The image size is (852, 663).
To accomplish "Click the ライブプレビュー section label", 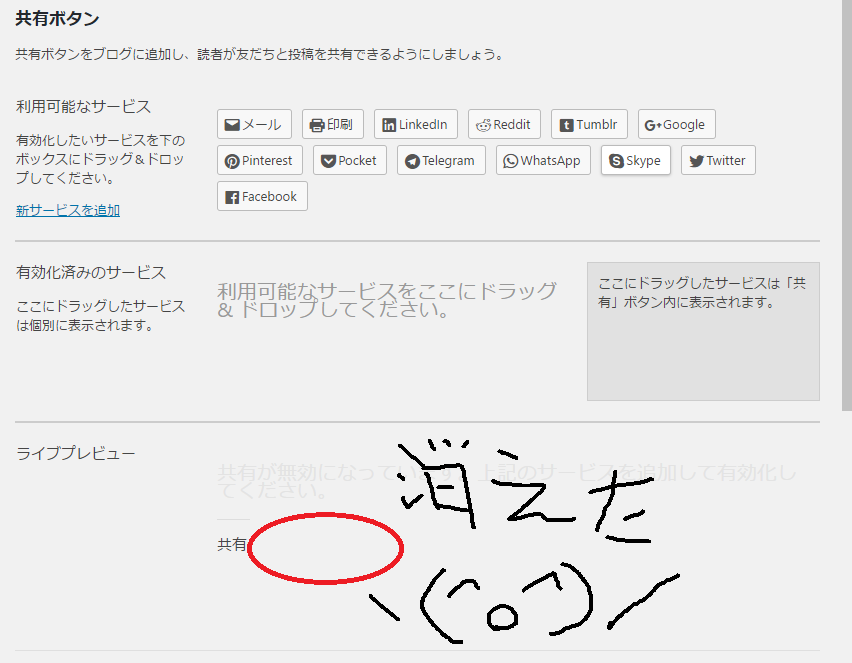I will (x=76, y=454).
